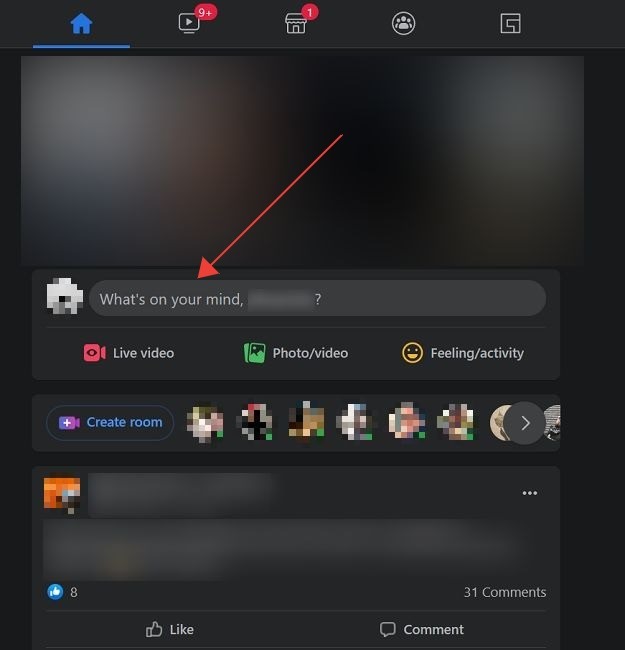Viewport: 625px width, 650px height.
Task: View the reaction count 8
Action: point(74,592)
